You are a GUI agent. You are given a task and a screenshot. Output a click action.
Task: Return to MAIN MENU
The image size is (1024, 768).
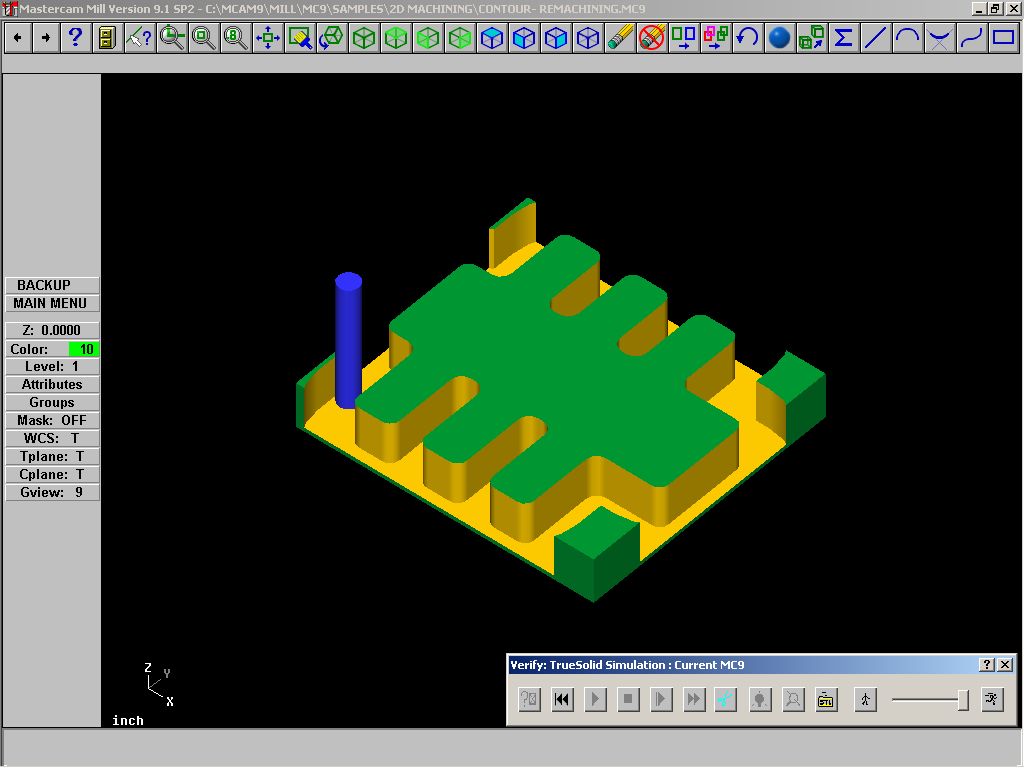pos(52,304)
